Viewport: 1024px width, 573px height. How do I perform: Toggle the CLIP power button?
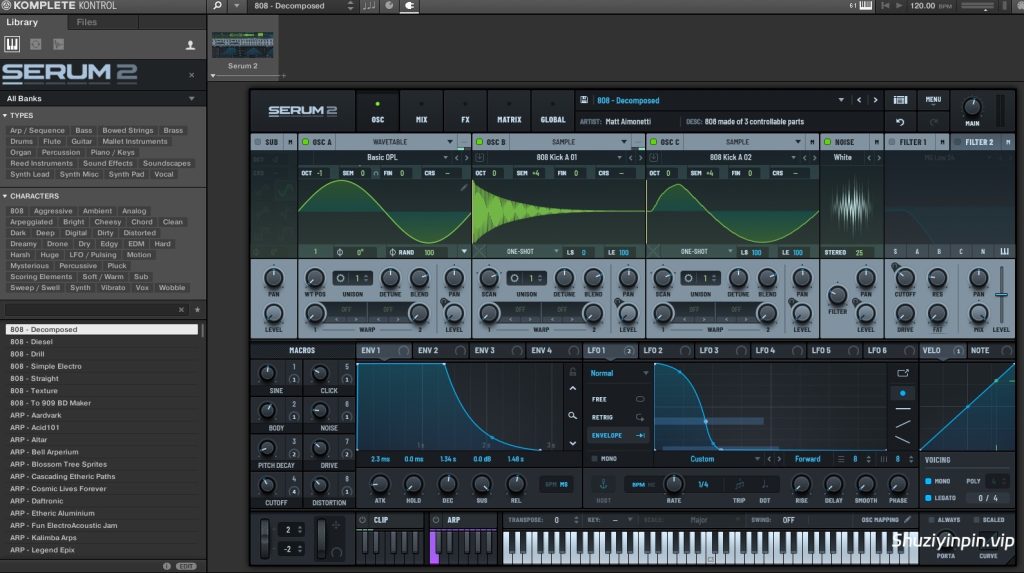point(363,520)
